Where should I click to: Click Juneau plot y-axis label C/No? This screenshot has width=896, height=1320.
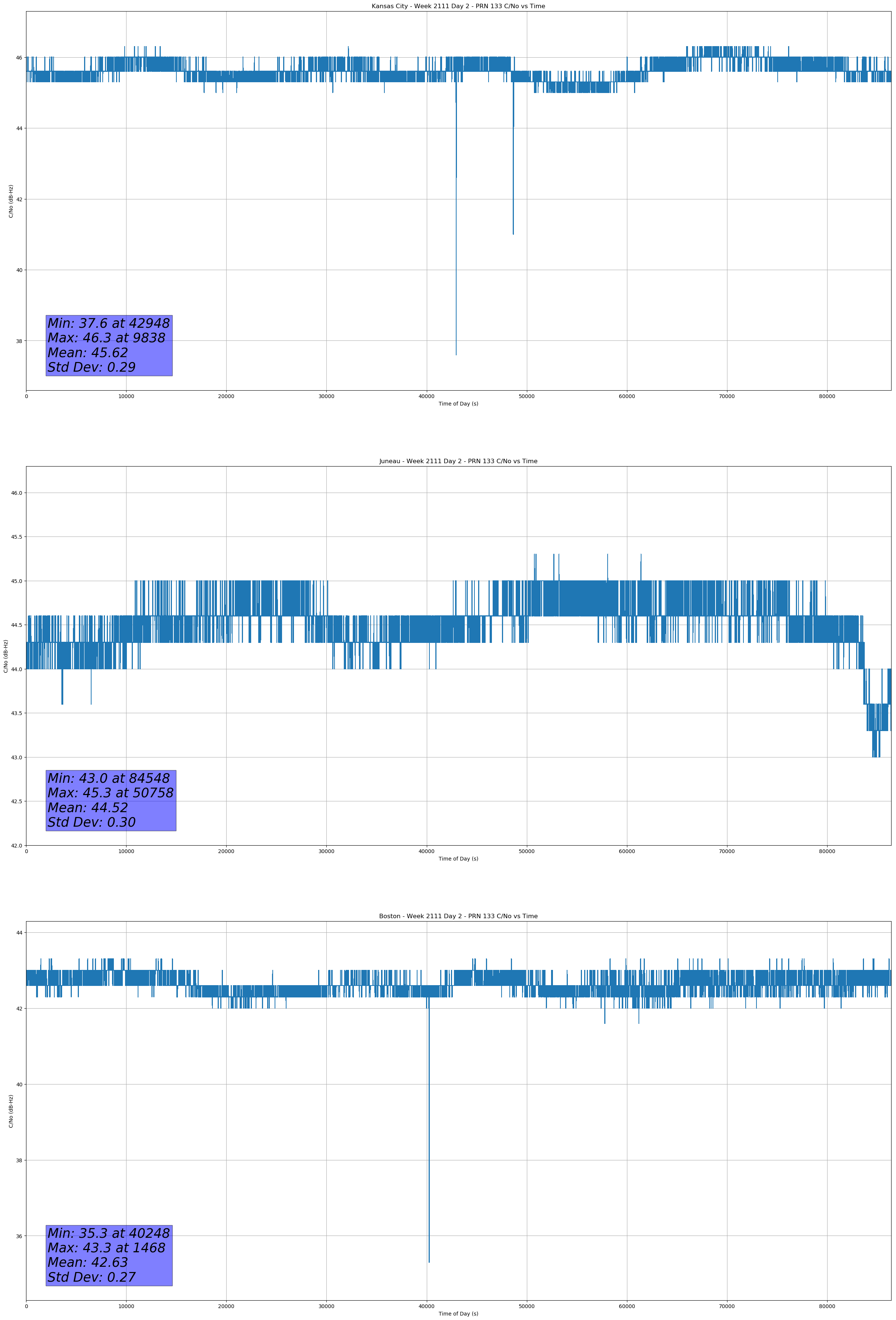6,656
